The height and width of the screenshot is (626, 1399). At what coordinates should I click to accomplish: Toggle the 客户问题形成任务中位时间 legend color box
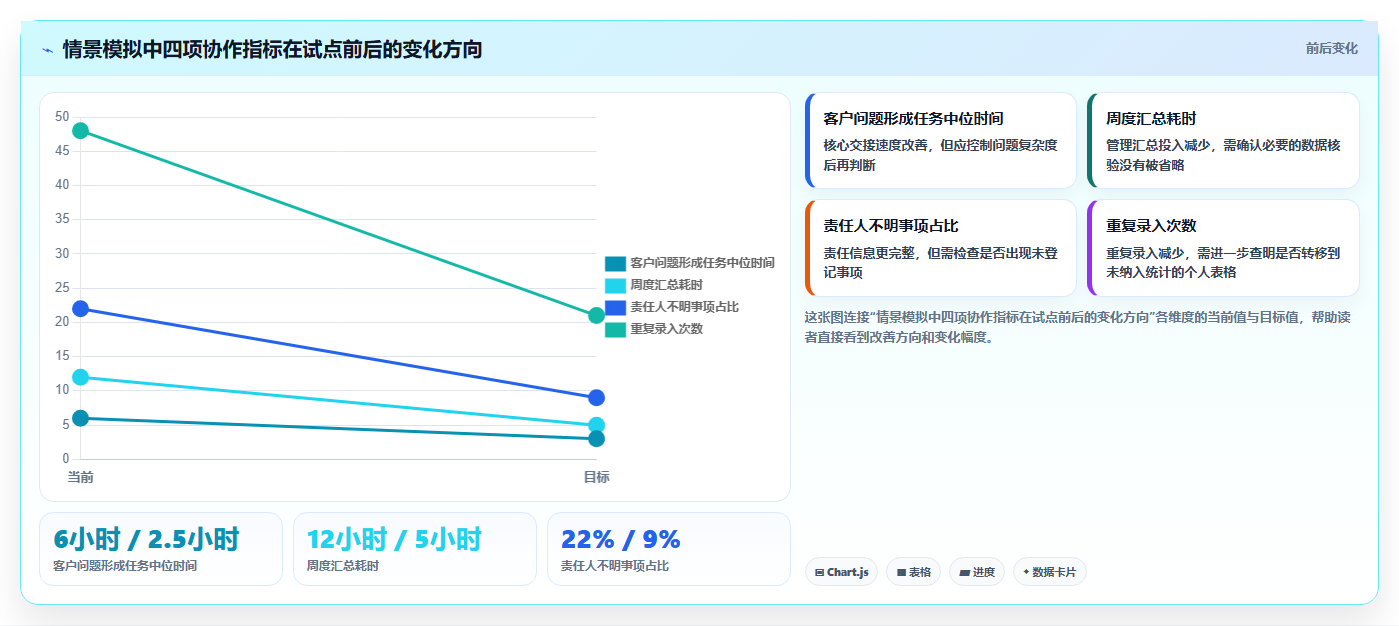pyautogui.click(x=615, y=263)
